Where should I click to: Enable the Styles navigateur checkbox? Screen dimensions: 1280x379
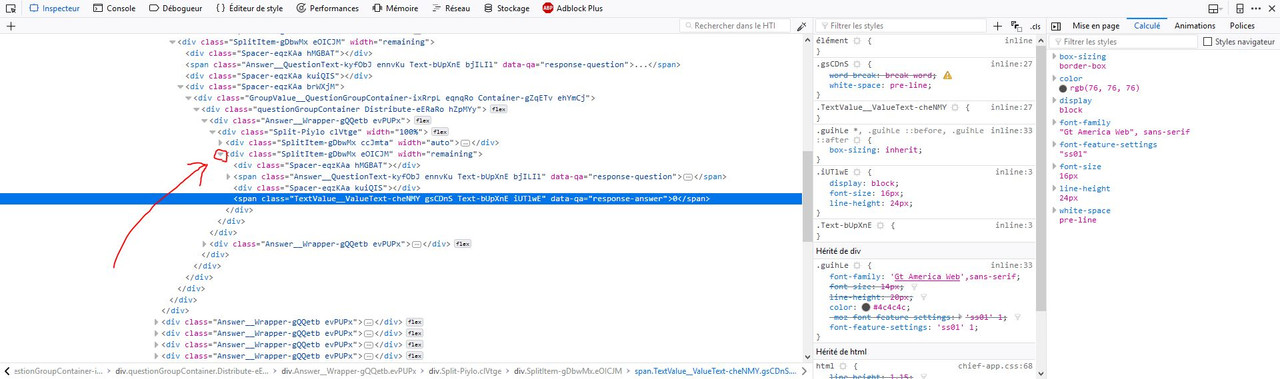(x=1207, y=42)
